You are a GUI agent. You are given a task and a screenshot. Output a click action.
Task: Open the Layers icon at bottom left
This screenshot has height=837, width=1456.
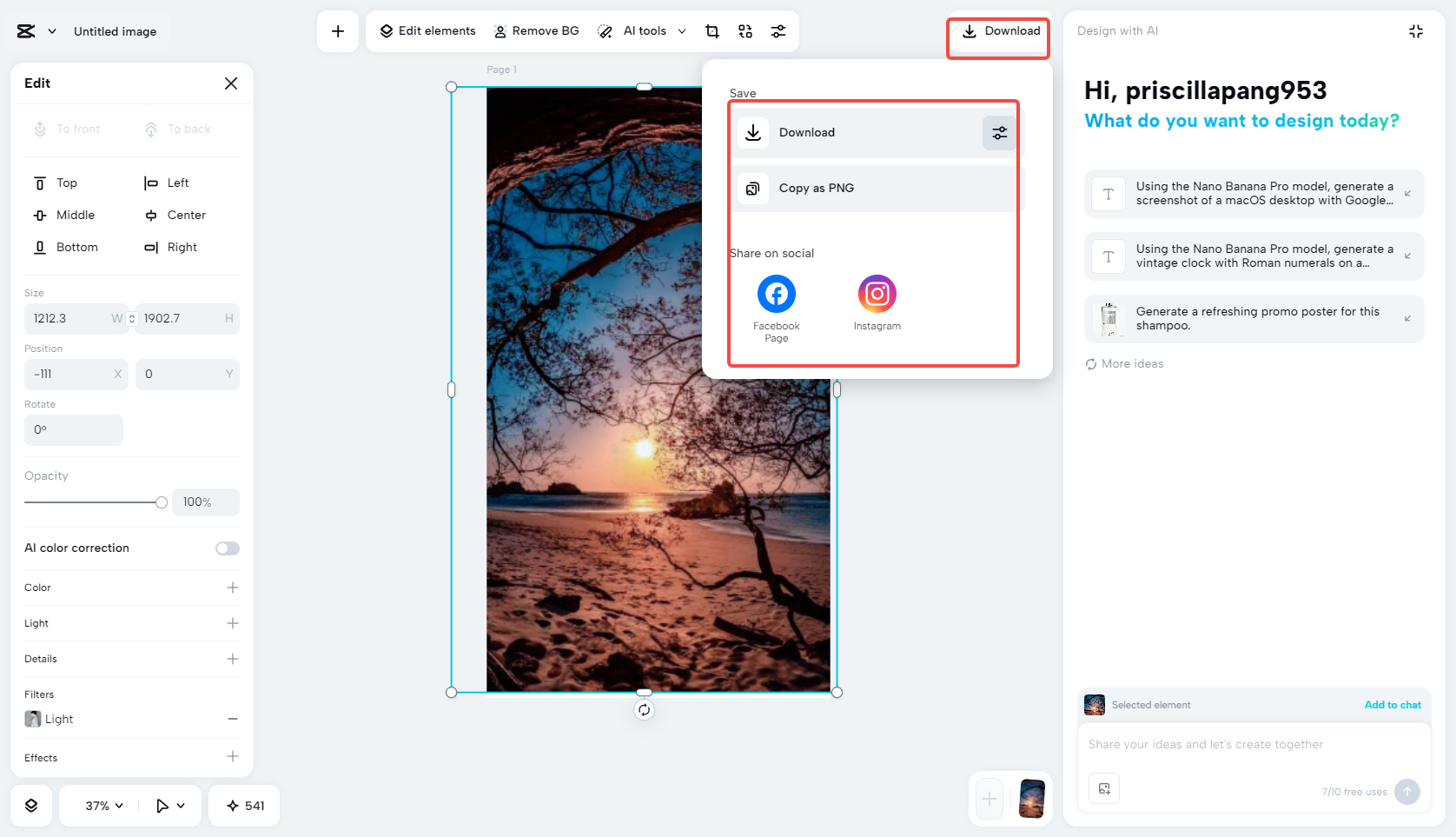[x=31, y=806]
